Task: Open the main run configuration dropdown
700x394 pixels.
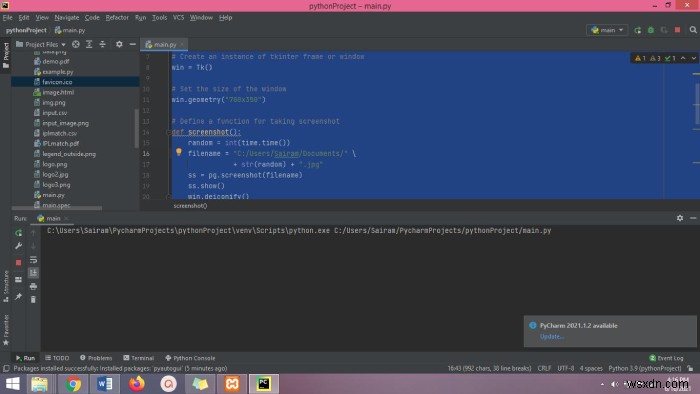Action: (607, 30)
